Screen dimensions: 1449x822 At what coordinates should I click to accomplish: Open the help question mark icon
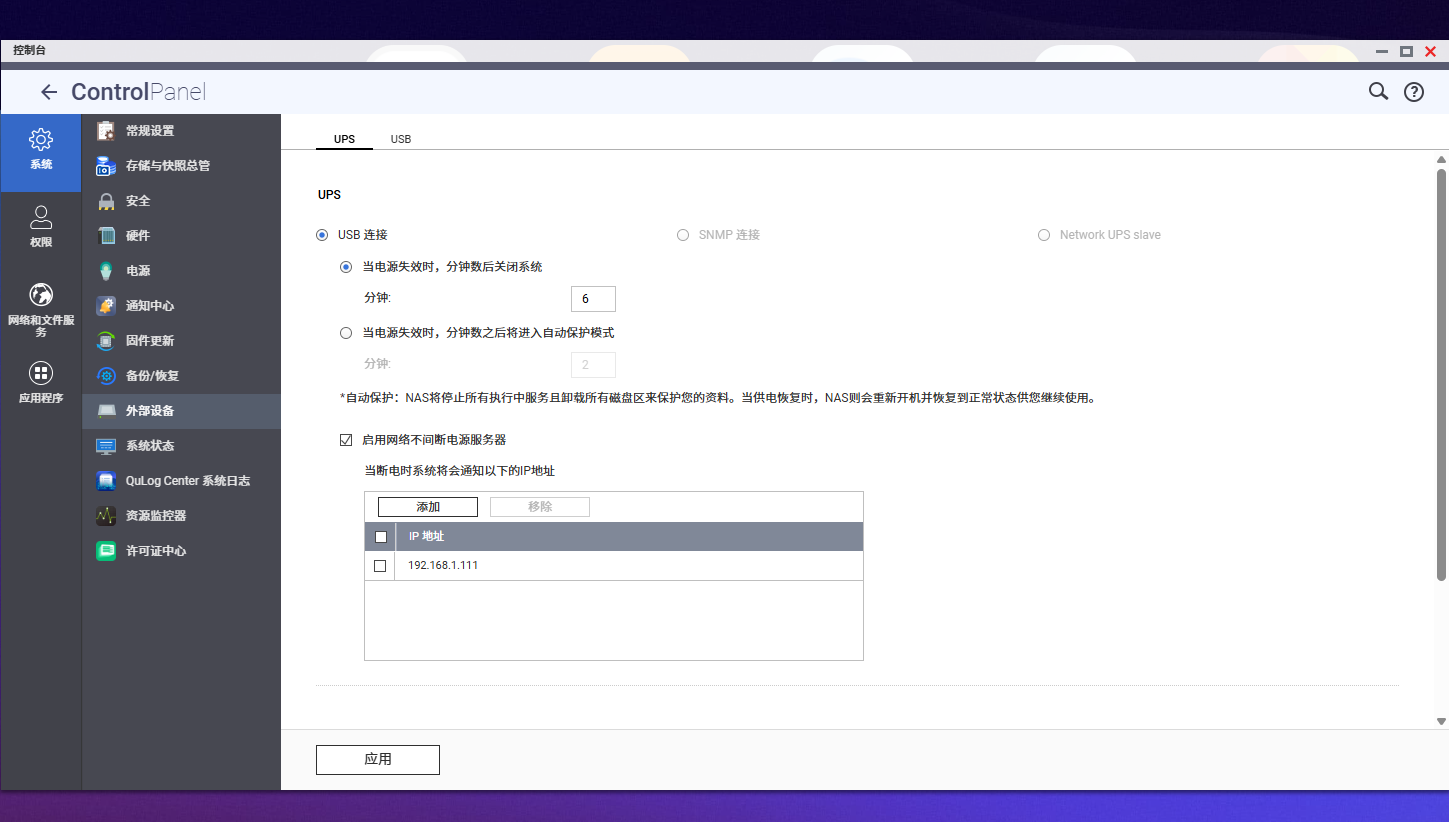[x=1414, y=92]
